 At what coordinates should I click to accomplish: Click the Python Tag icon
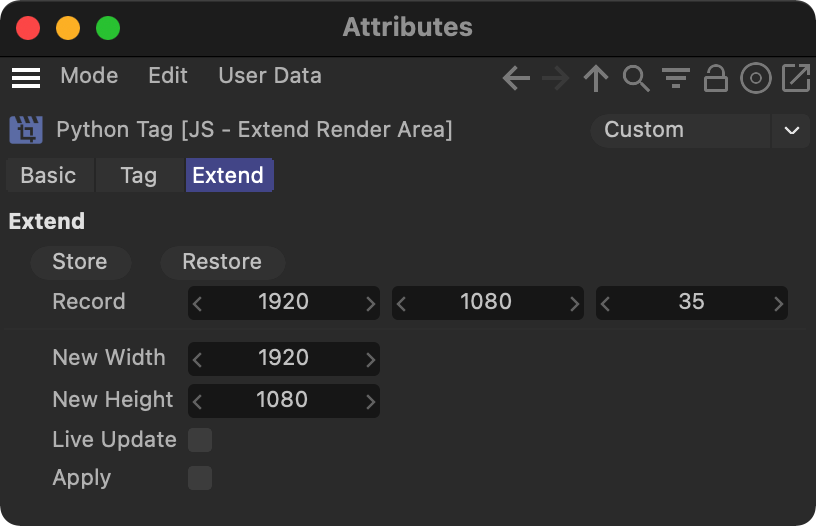25,130
